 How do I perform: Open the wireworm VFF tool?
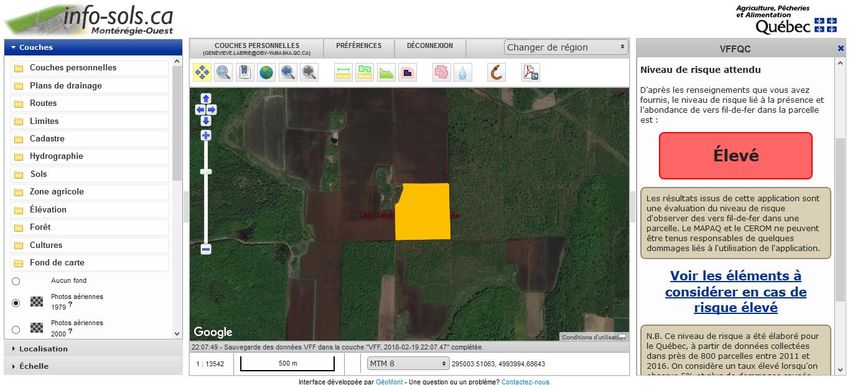496,72
